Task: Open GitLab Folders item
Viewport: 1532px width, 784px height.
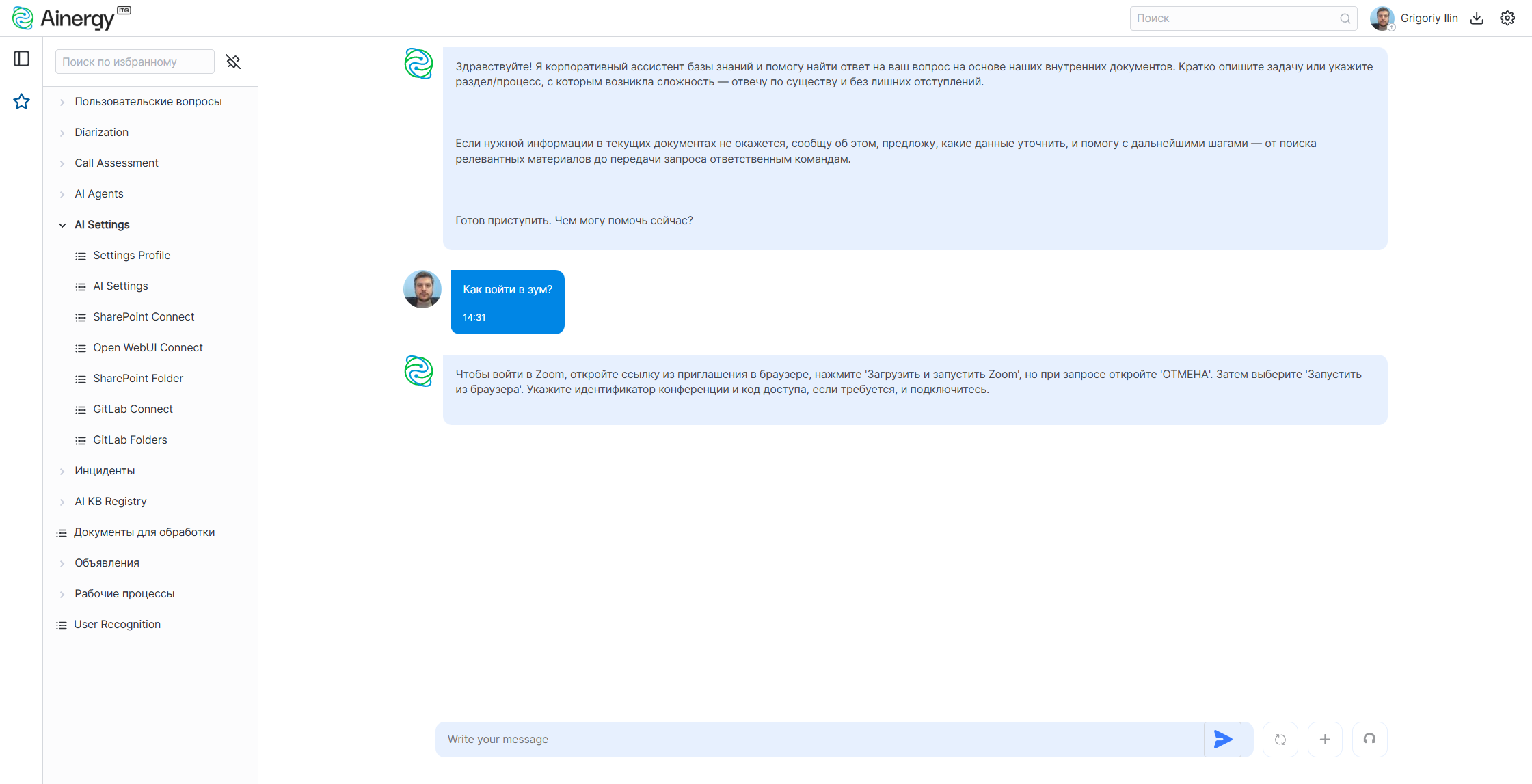Action: tap(130, 440)
